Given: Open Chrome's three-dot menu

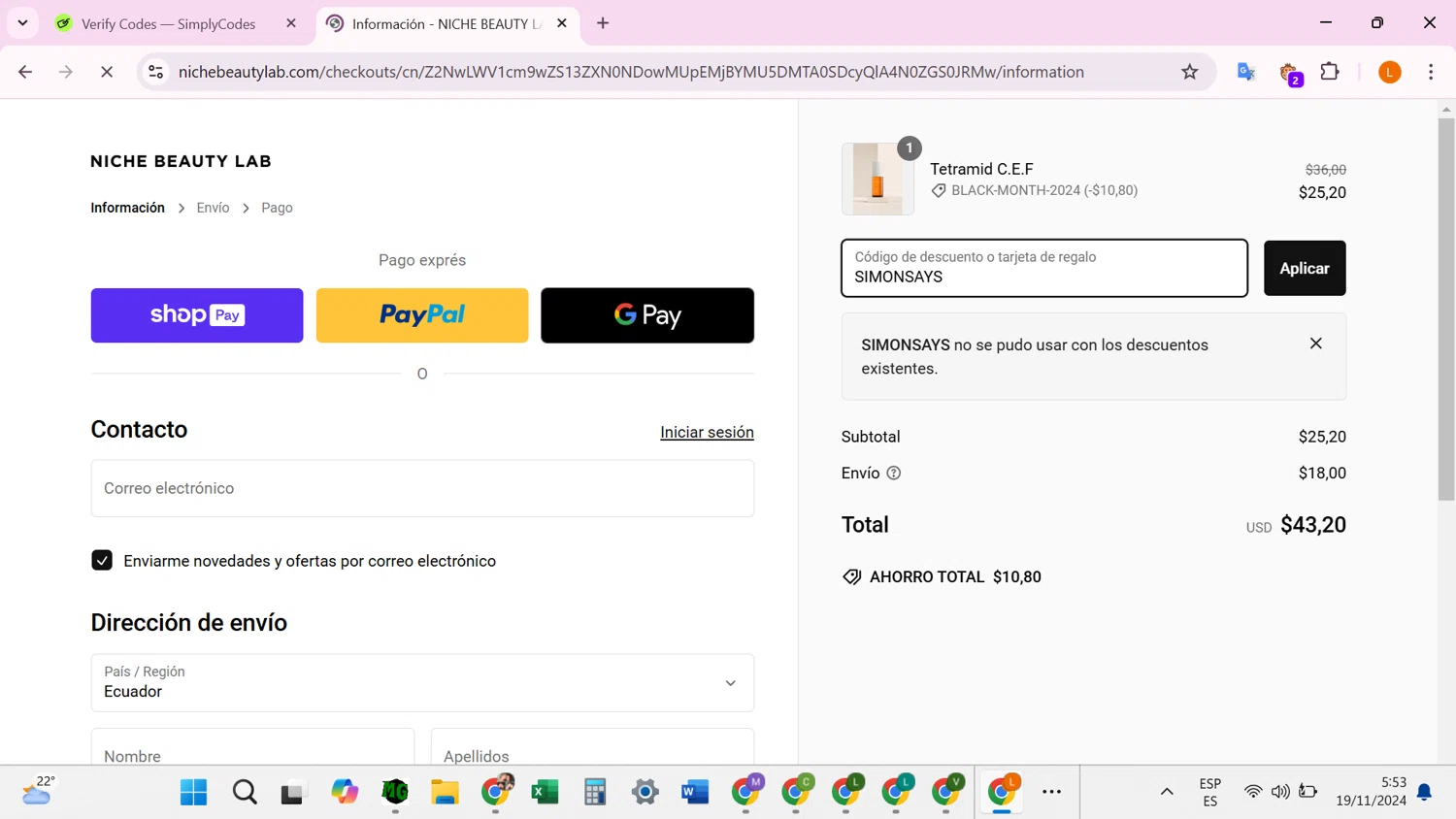Looking at the screenshot, I should (x=1431, y=72).
